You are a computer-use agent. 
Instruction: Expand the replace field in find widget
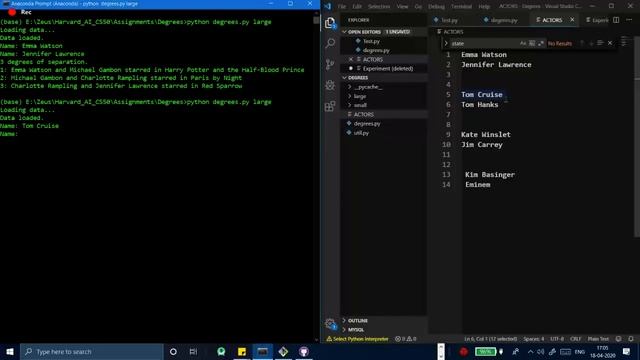click(446, 43)
